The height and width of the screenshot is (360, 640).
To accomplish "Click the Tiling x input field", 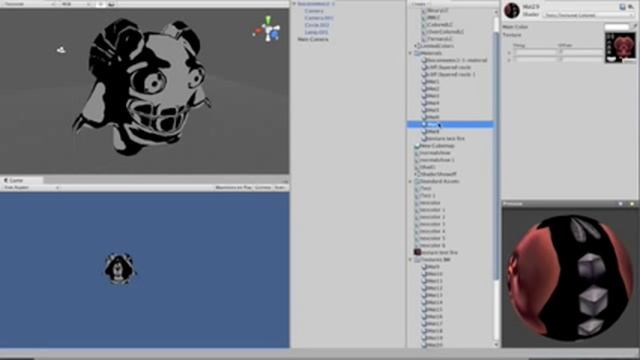I will [x=536, y=52].
